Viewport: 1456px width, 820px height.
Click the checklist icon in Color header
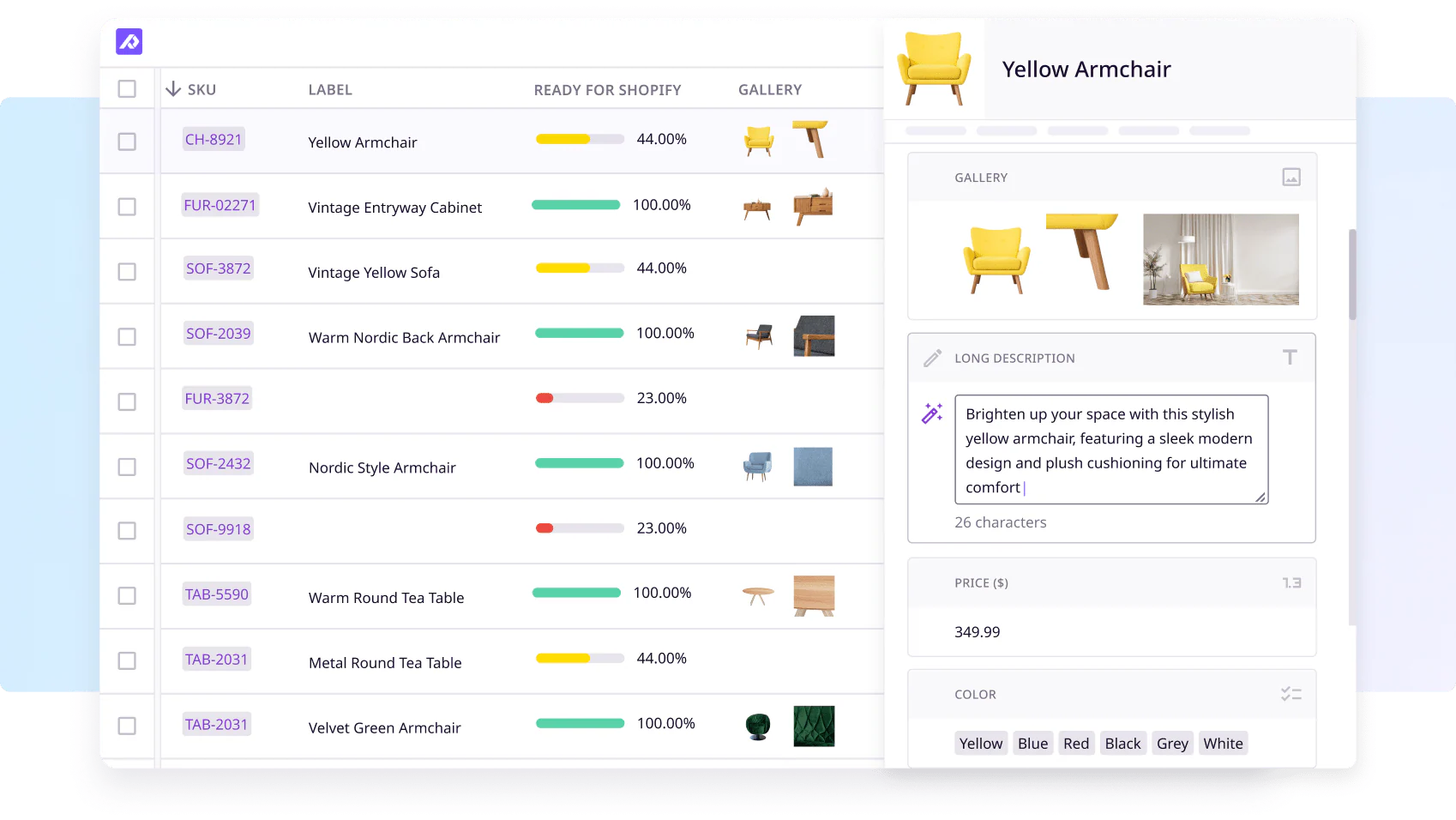pos(1291,694)
